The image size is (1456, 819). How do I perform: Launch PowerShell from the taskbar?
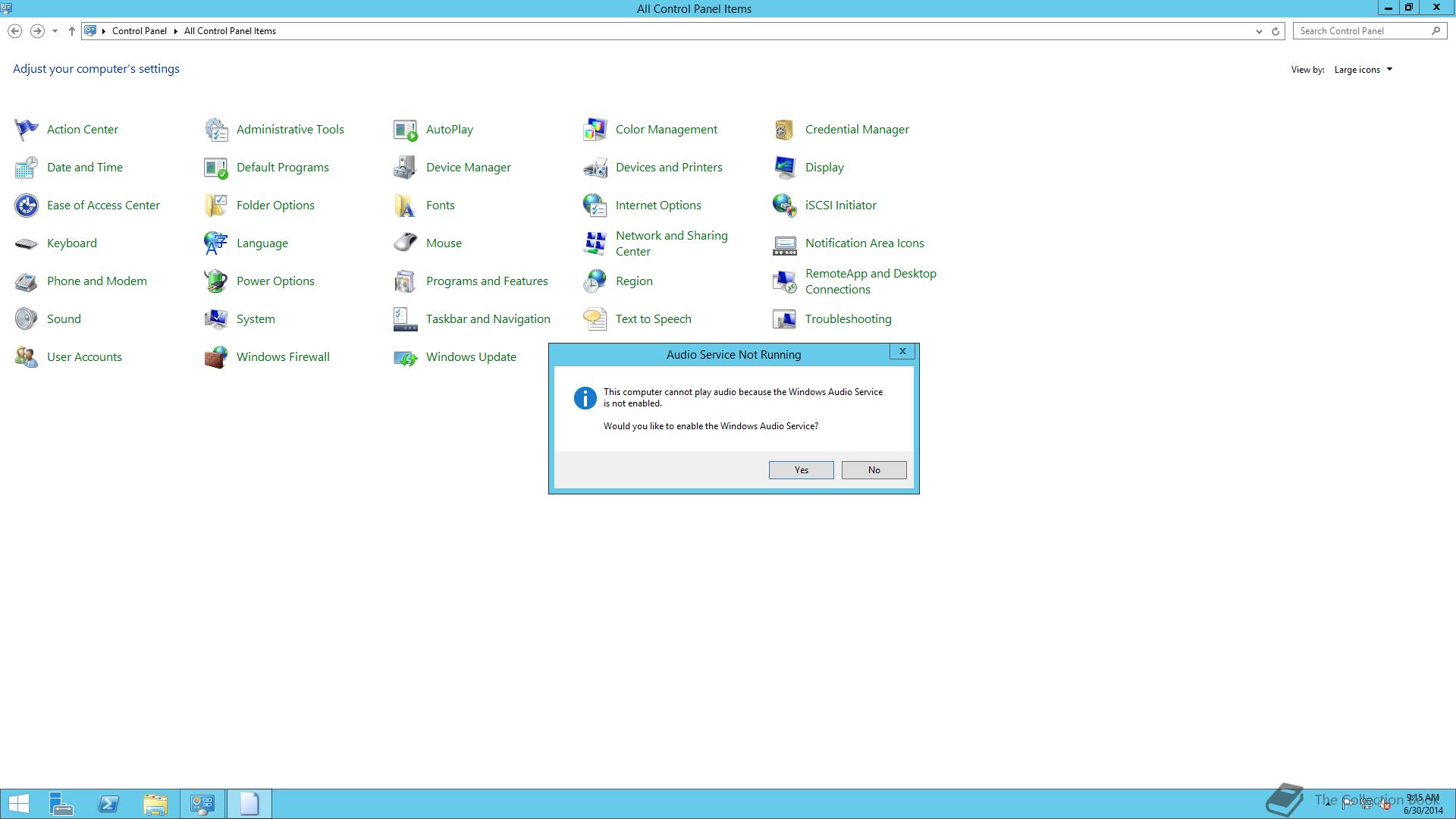pos(108,804)
